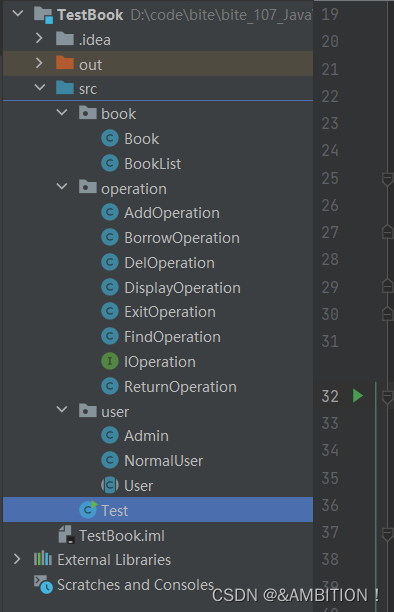Screen dimensions: 394x612
Task: Select the abstract User class icon
Action: click(x=110, y=486)
